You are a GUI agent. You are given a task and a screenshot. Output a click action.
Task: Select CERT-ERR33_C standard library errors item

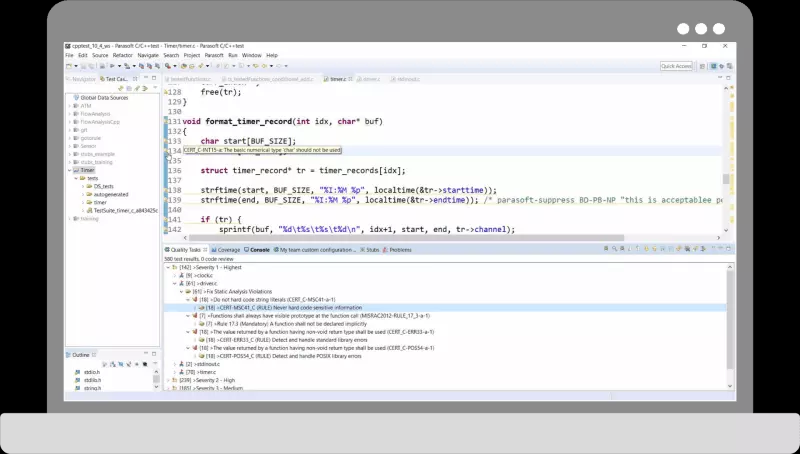(286, 340)
